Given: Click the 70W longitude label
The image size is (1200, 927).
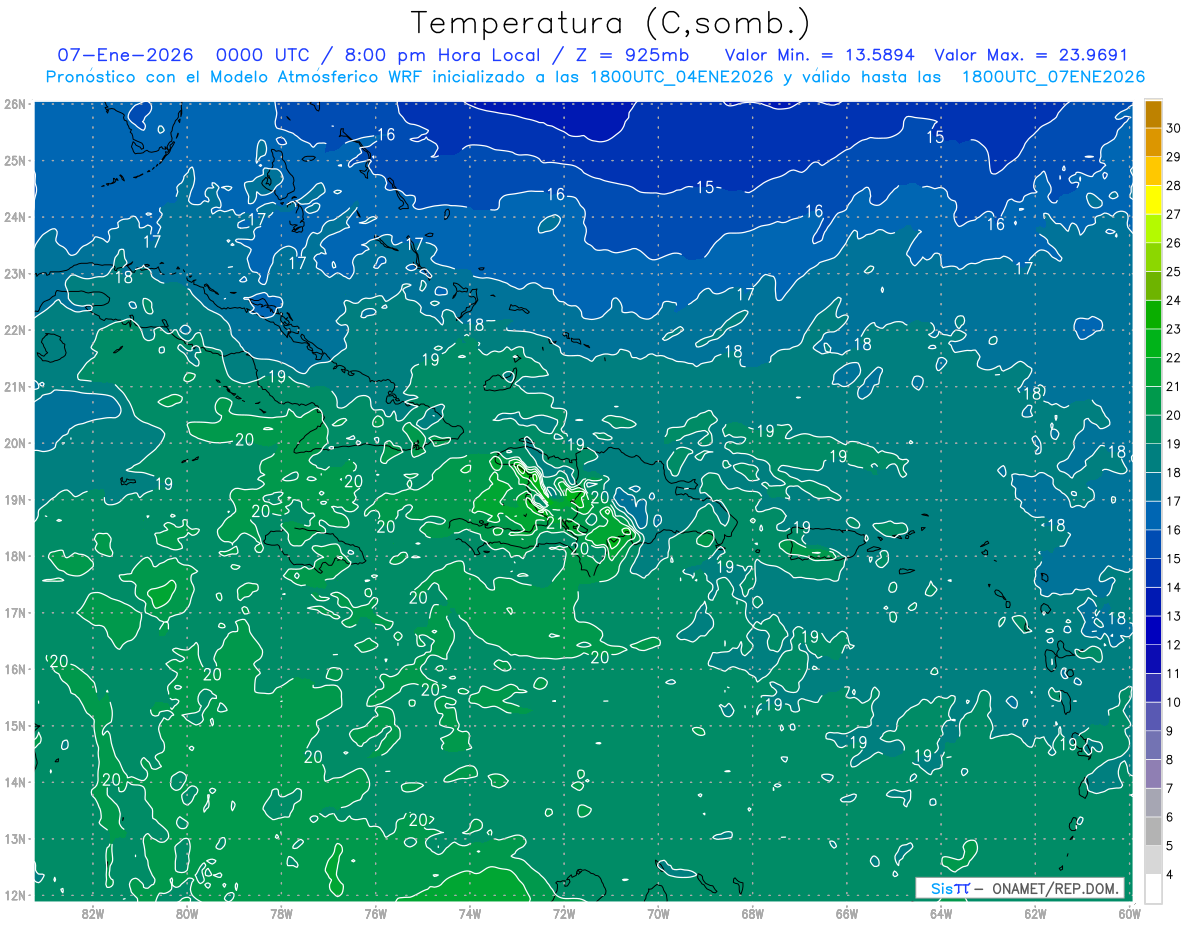Looking at the screenshot, I should [x=658, y=912].
